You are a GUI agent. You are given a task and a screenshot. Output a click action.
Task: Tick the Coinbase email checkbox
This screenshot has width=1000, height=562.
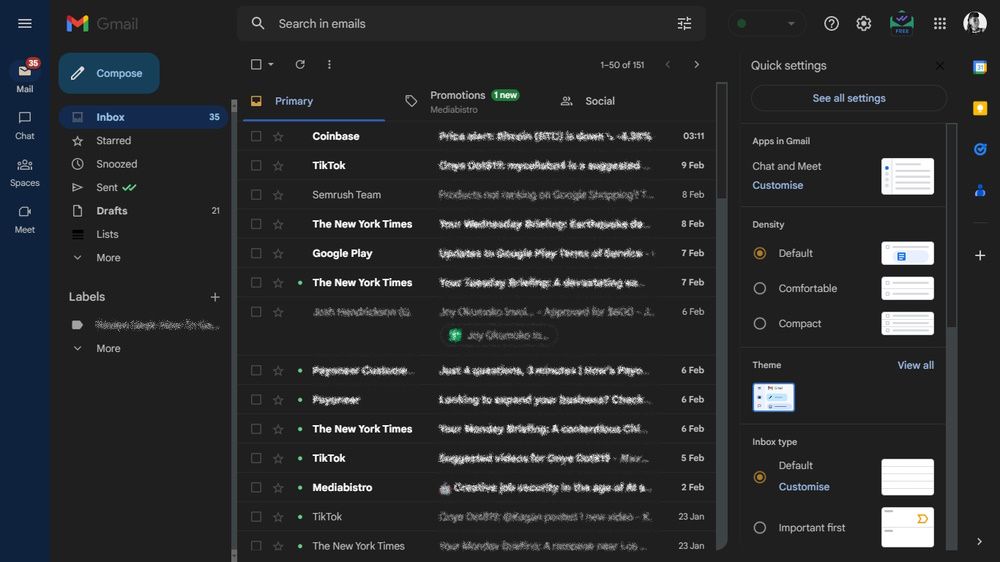(256, 137)
